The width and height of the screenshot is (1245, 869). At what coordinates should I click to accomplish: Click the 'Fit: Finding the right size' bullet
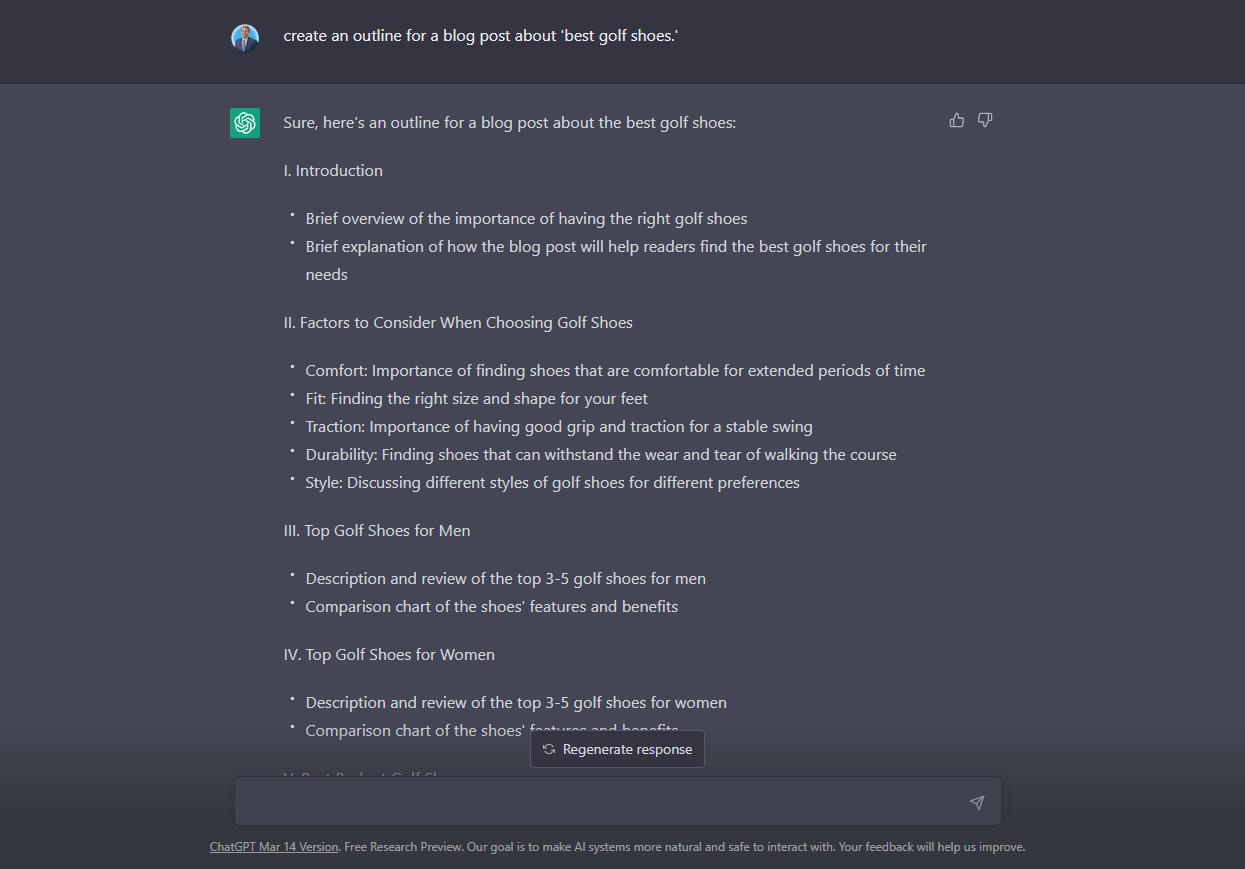[476, 399]
